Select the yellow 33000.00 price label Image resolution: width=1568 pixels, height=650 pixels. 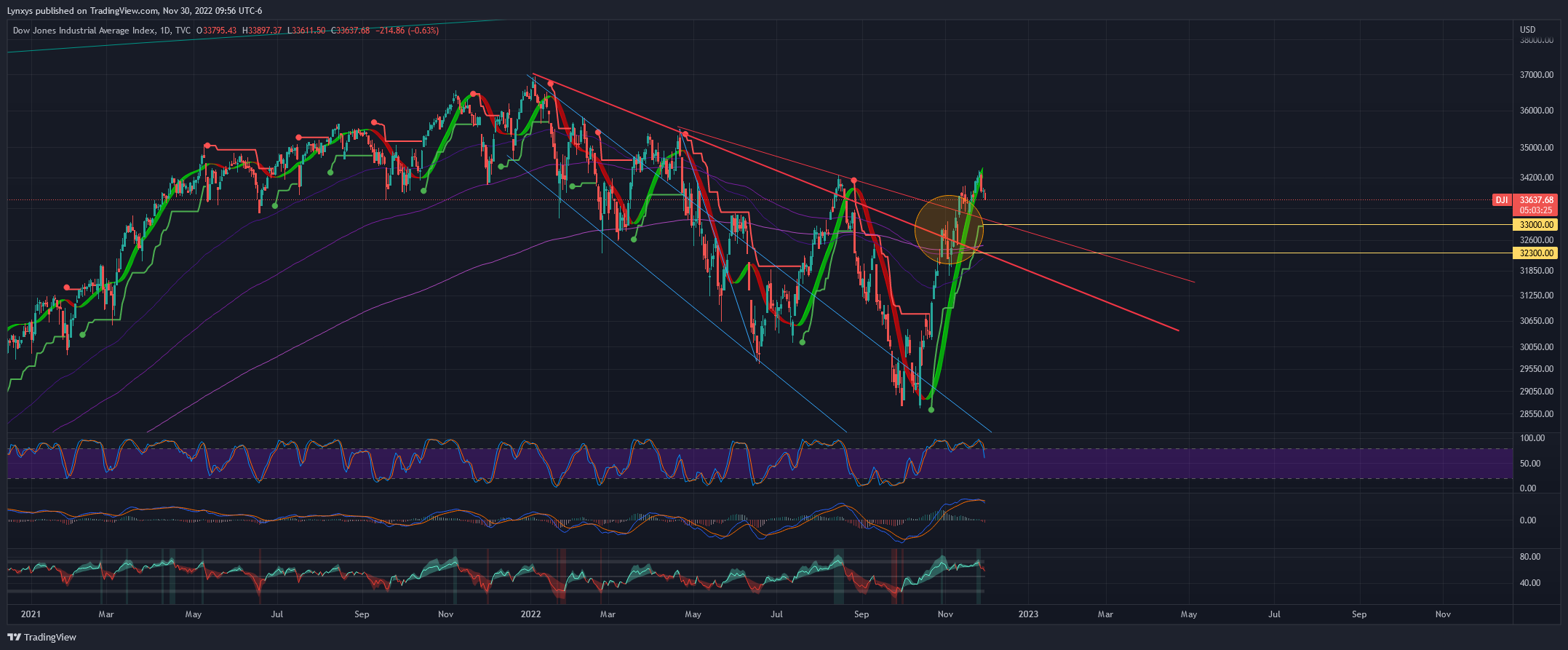click(x=1535, y=225)
